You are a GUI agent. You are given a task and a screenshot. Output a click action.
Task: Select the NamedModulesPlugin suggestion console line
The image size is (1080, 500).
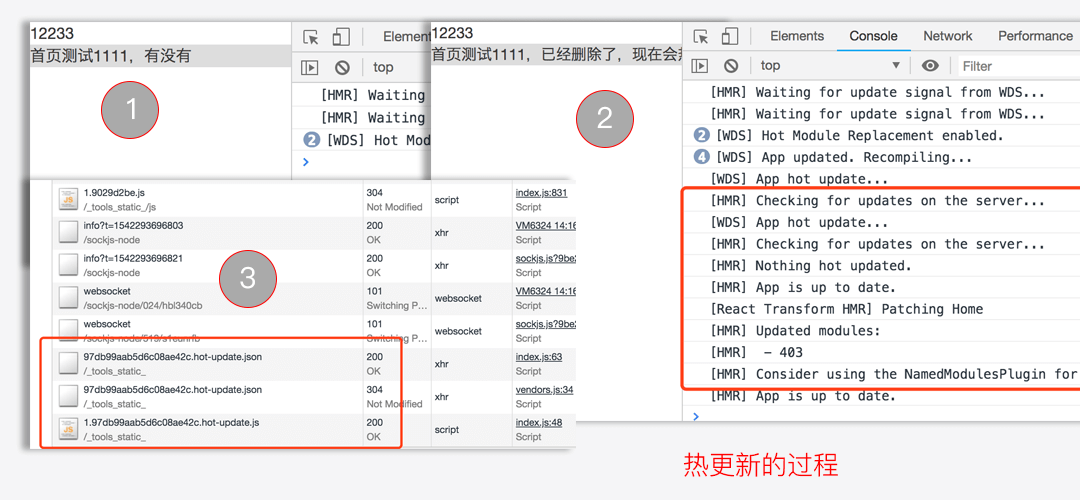(x=895, y=374)
